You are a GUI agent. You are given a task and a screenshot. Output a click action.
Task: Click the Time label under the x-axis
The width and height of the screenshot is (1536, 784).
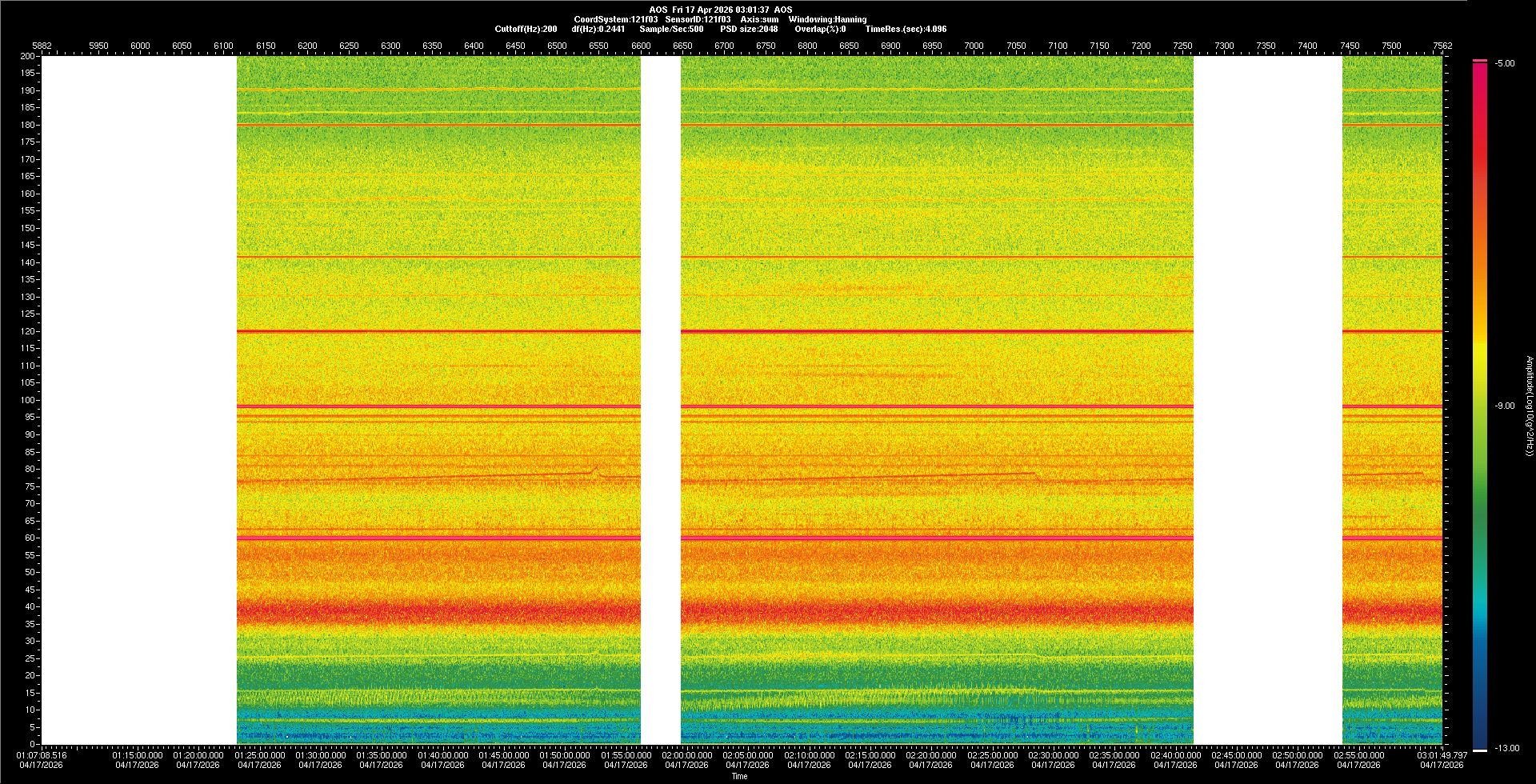pos(739,776)
